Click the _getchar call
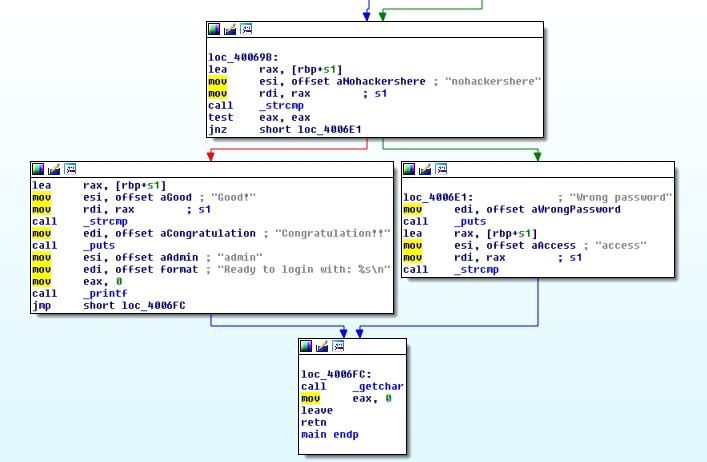The width and height of the screenshot is (707, 462). (x=378, y=387)
